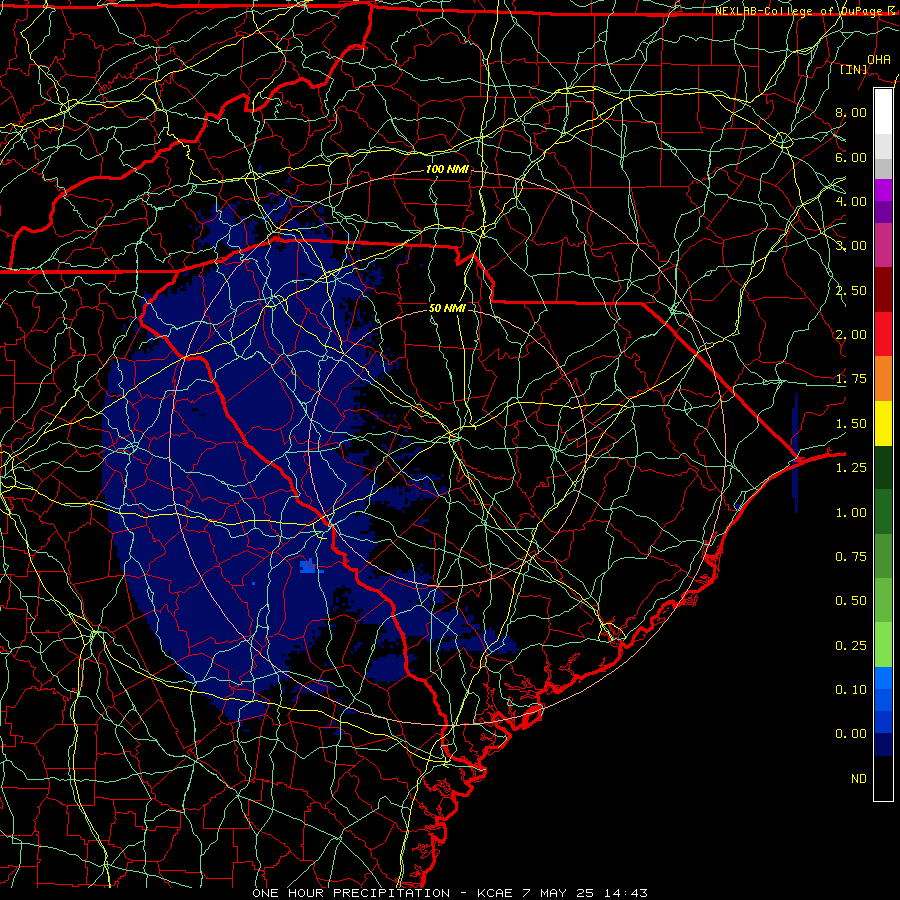900x900 pixels.
Task: Click the 2.50 legend value
Action: (x=851, y=290)
